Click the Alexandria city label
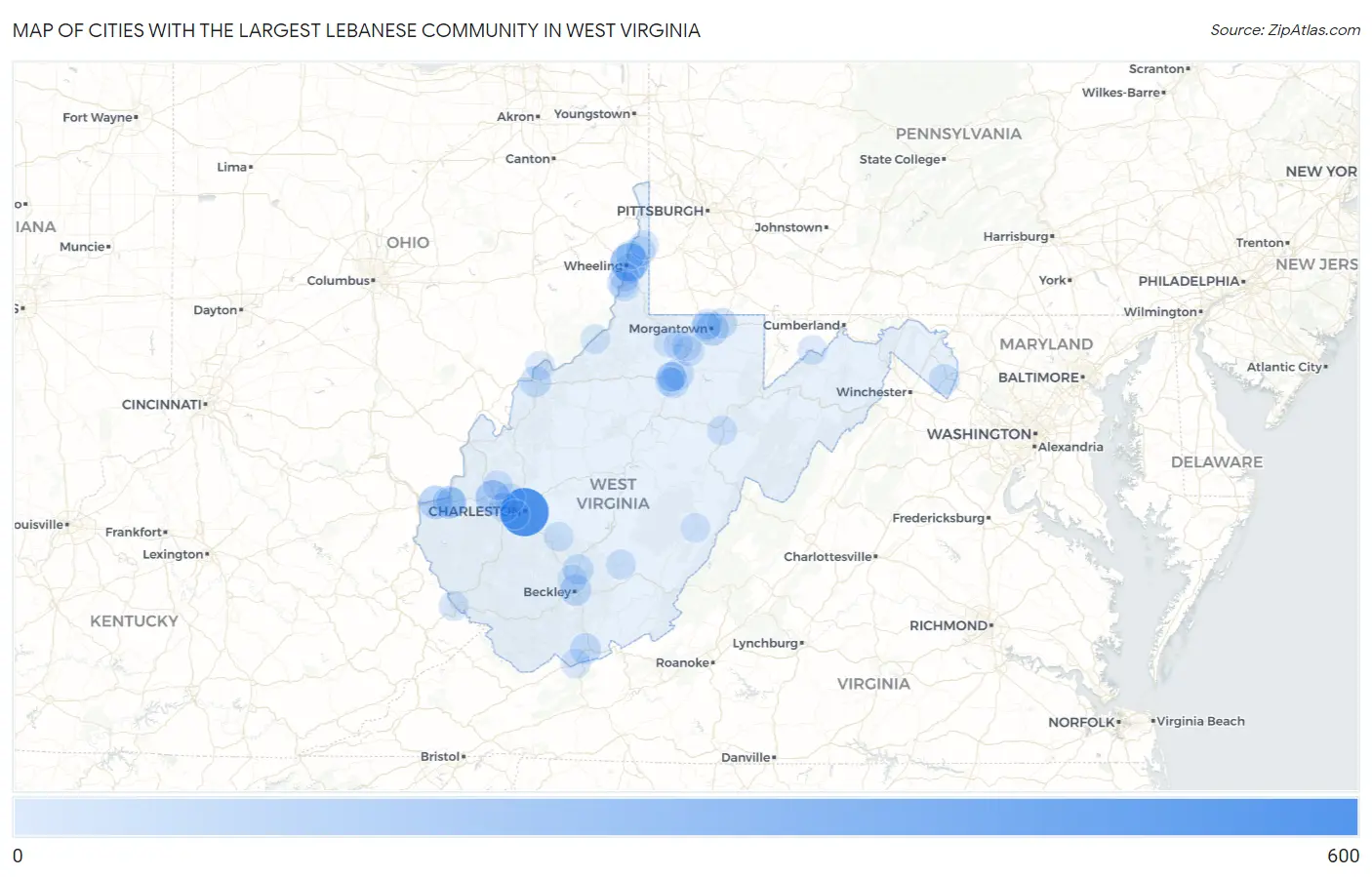The height and width of the screenshot is (877, 1372). 1070,448
